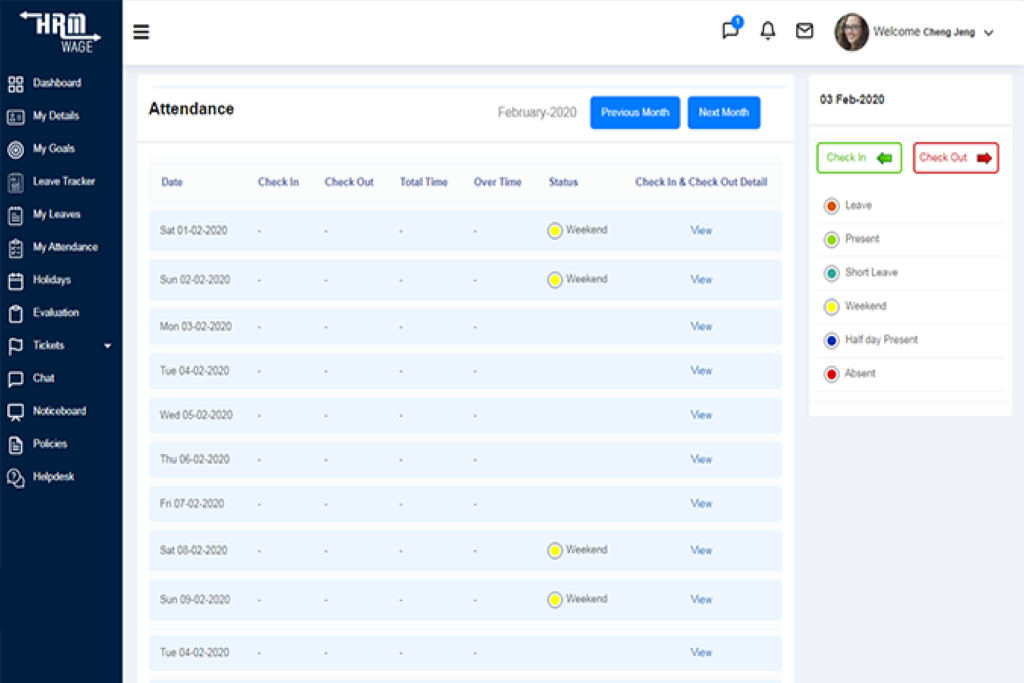
Task: Click the Over Time column header
Action: (498, 182)
